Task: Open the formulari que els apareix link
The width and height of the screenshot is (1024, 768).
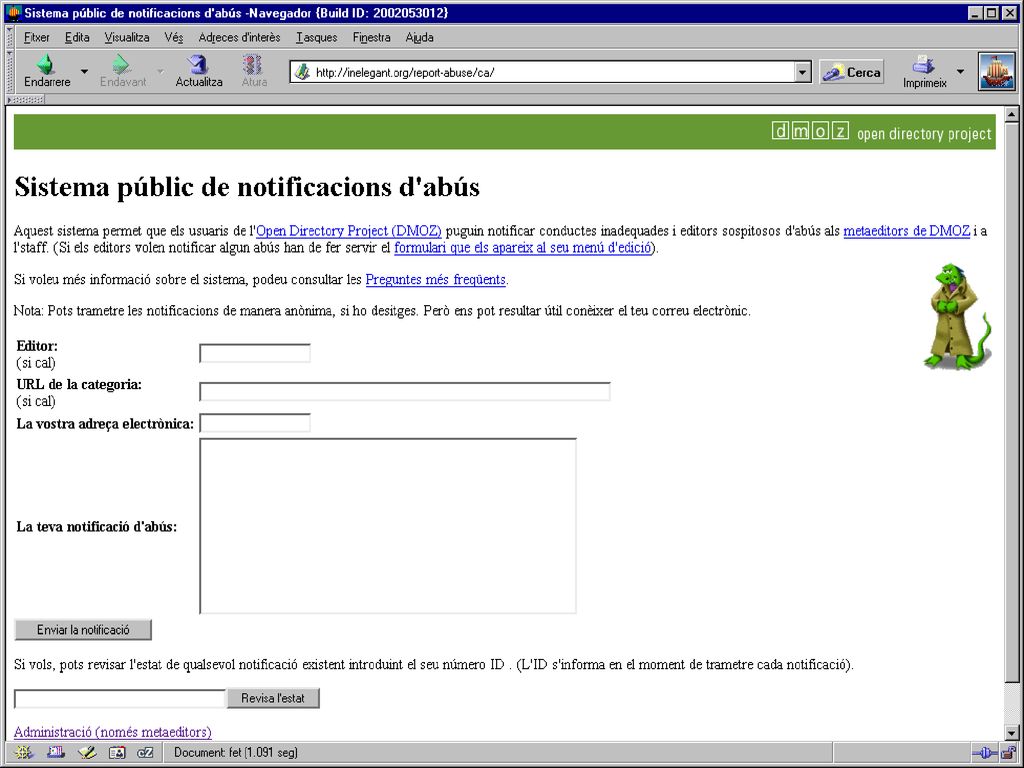Action: pos(522,248)
